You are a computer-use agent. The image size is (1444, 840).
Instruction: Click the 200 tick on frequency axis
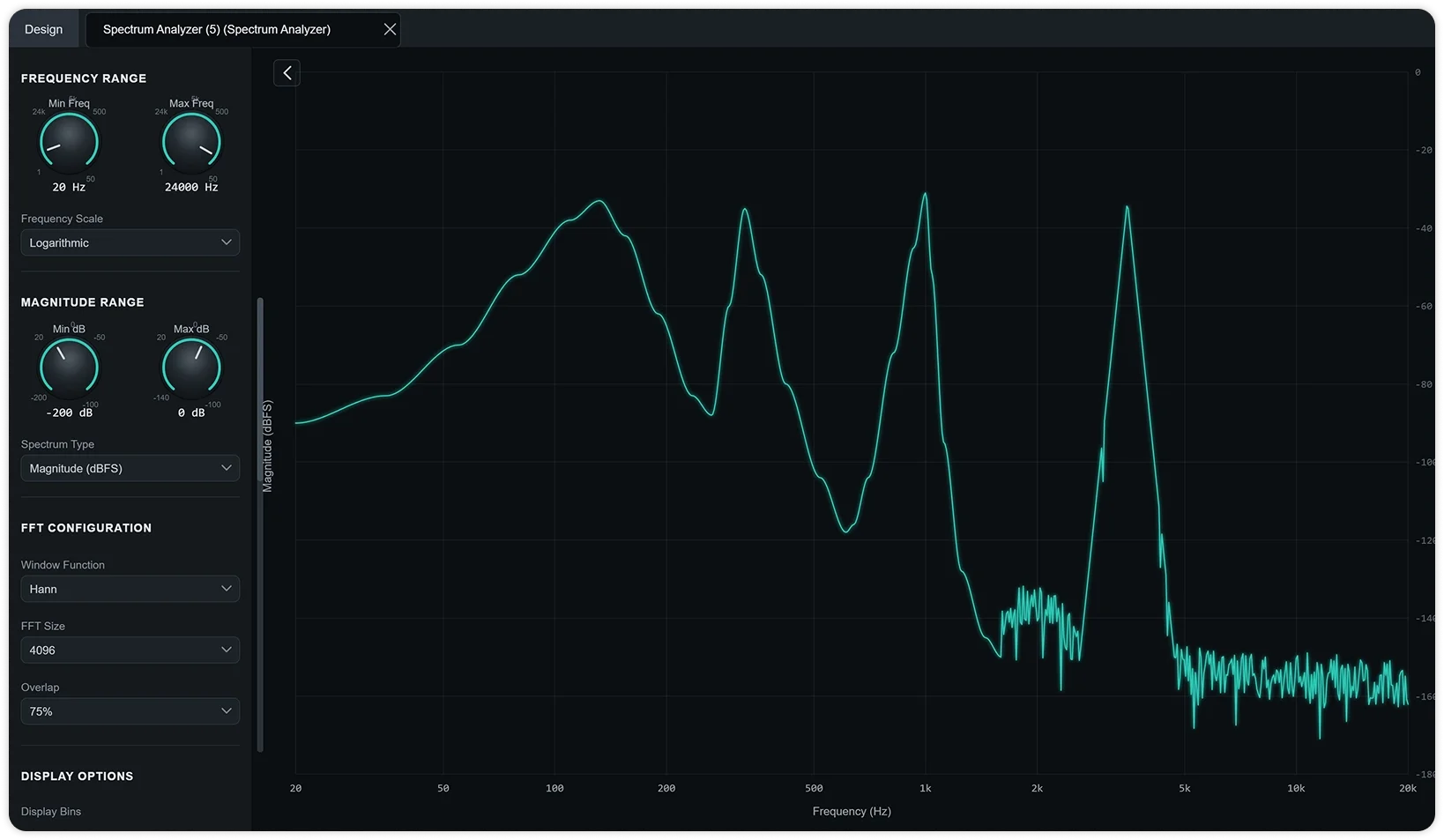click(x=666, y=789)
